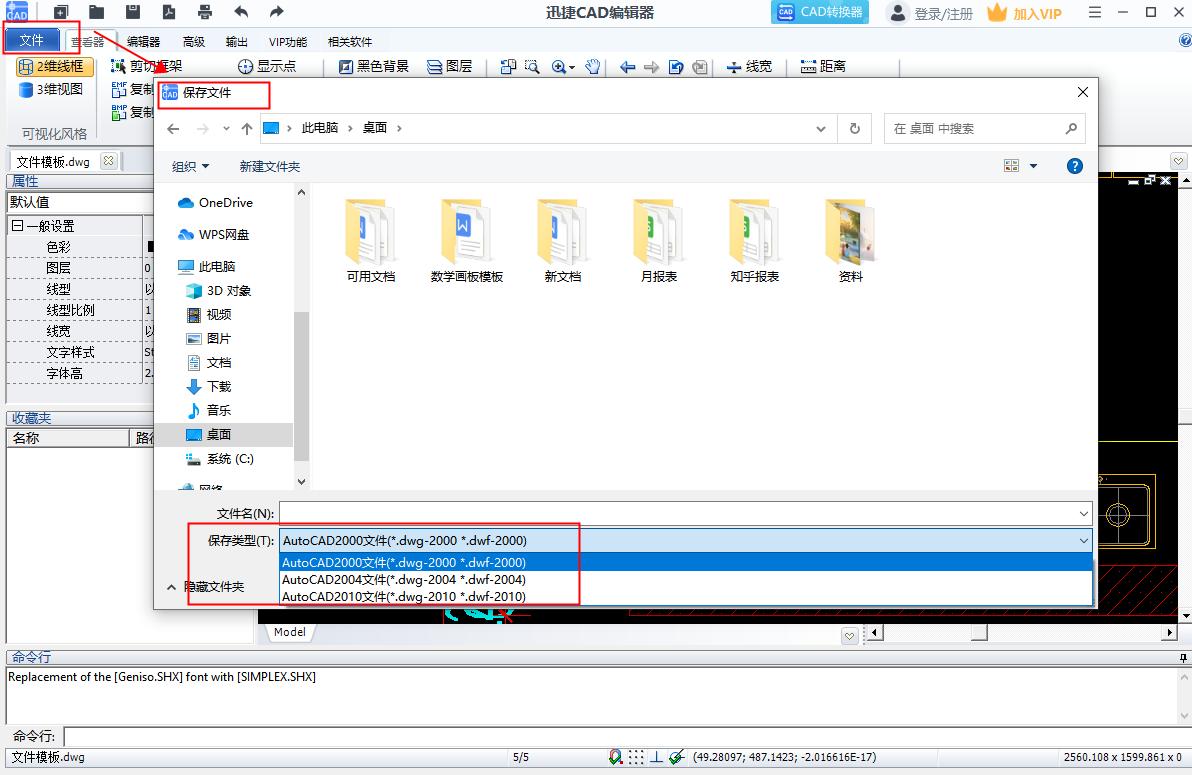Screen dimensions: 1192x775
Task: Open the 图层 layer manager icon
Action: pos(433,67)
